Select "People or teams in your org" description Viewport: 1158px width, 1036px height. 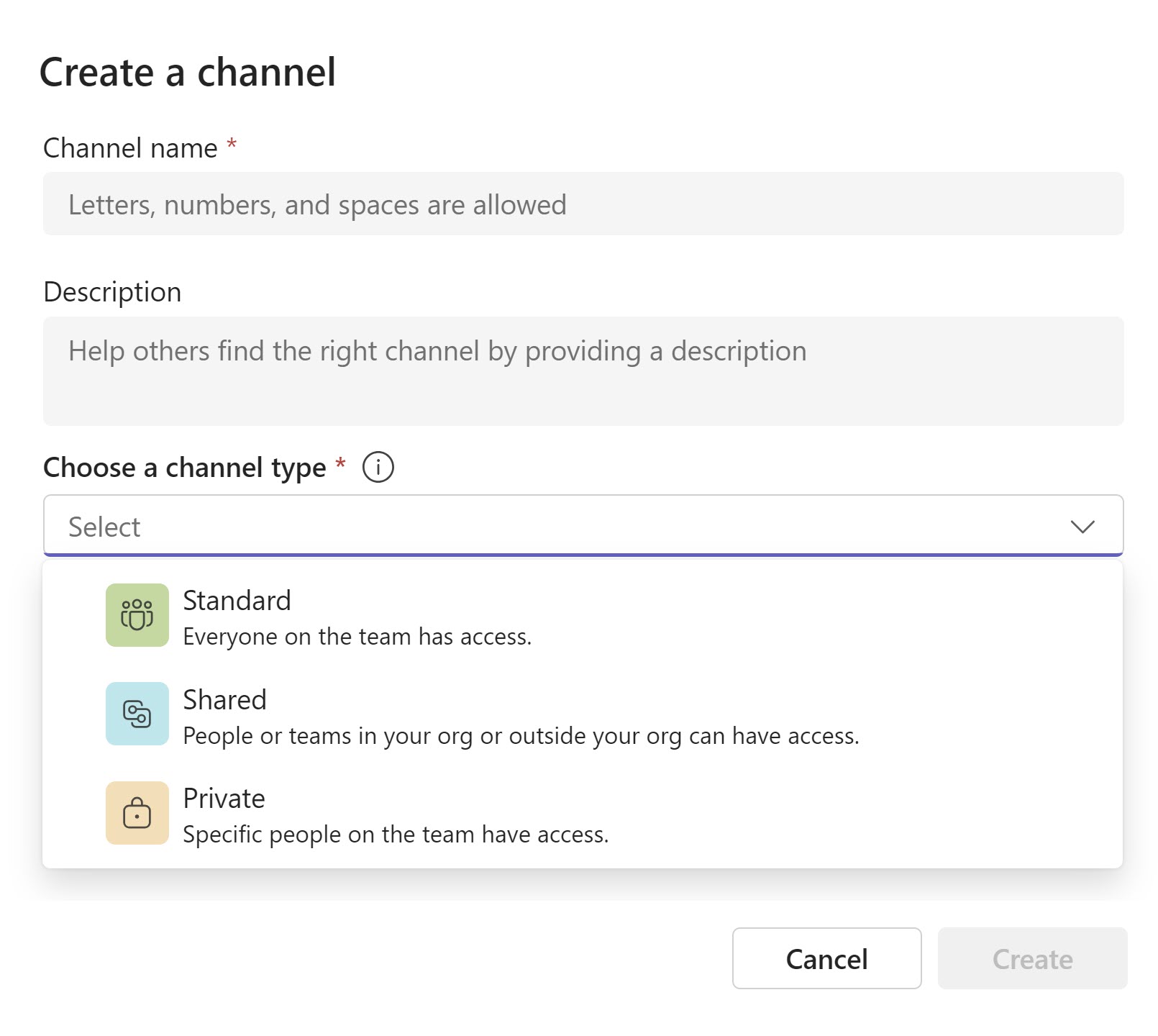pos(521,736)
